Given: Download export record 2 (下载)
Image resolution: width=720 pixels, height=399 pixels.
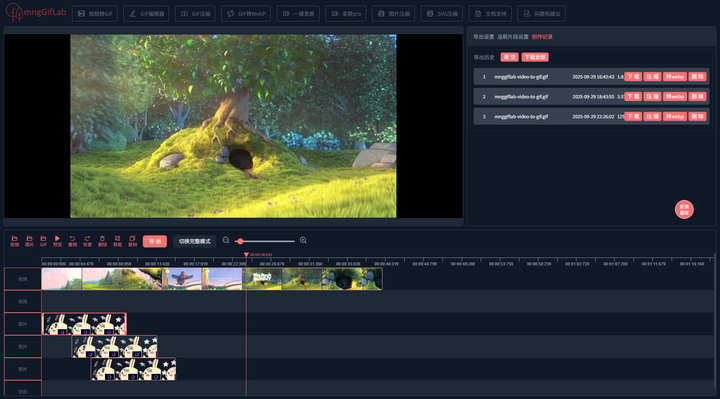Looking at the screenshot, I should (633, 96).
